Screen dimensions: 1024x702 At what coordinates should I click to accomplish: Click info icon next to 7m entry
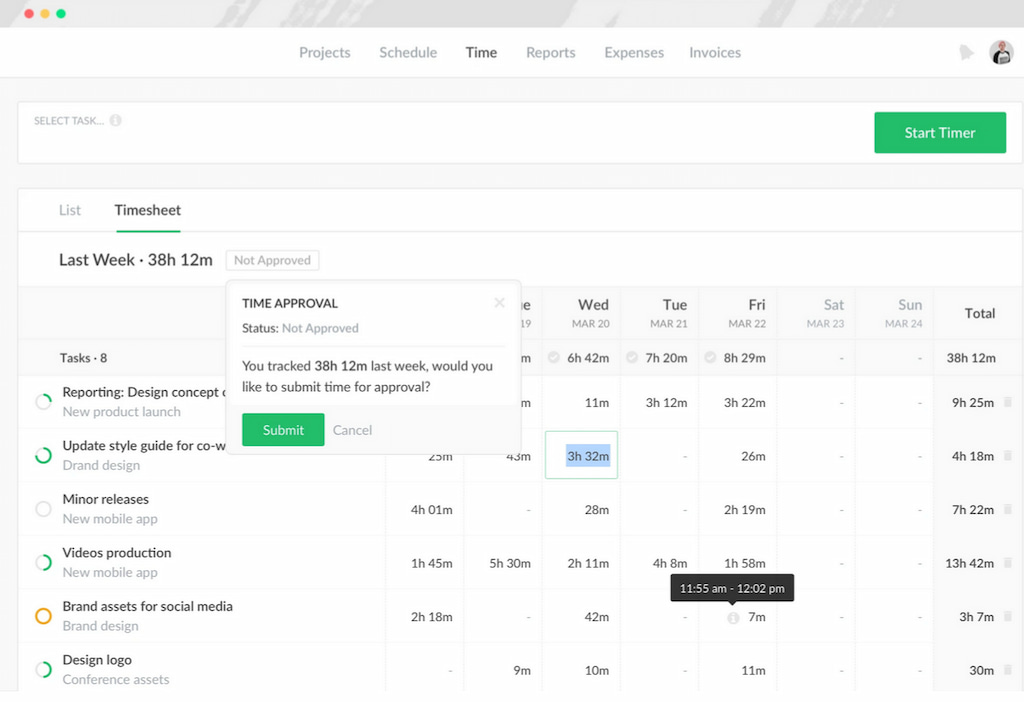pyautogui.click(x=733, y=618)
